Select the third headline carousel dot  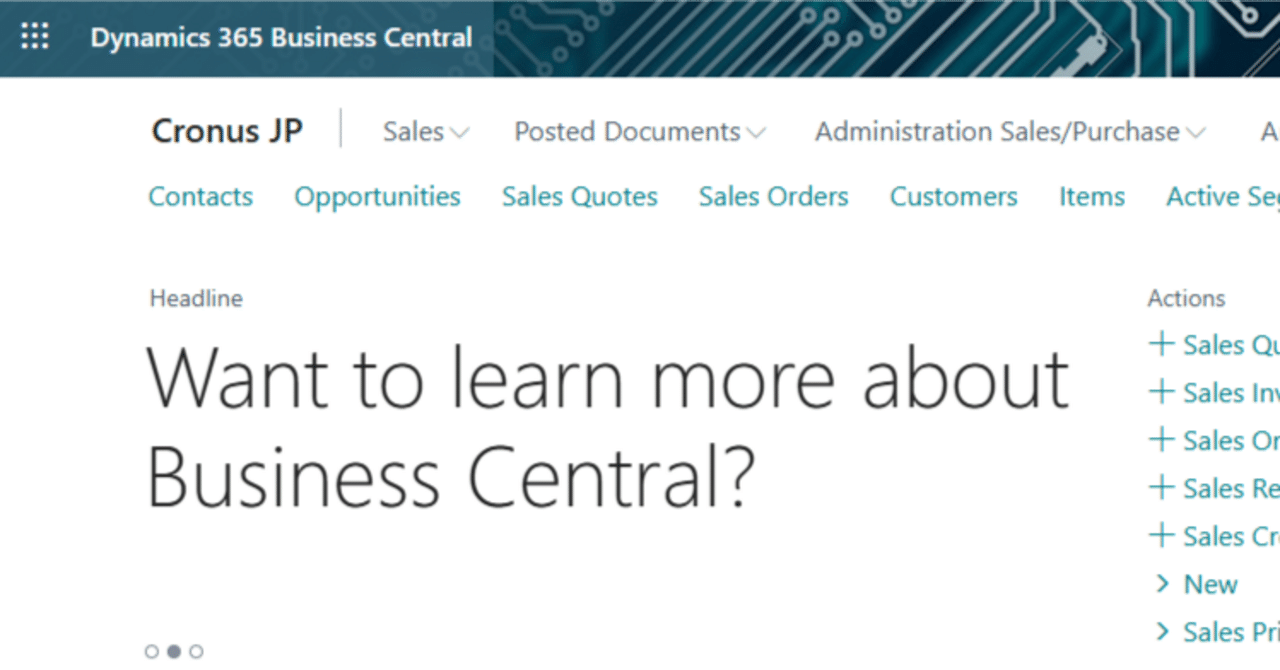pos(197,651)
